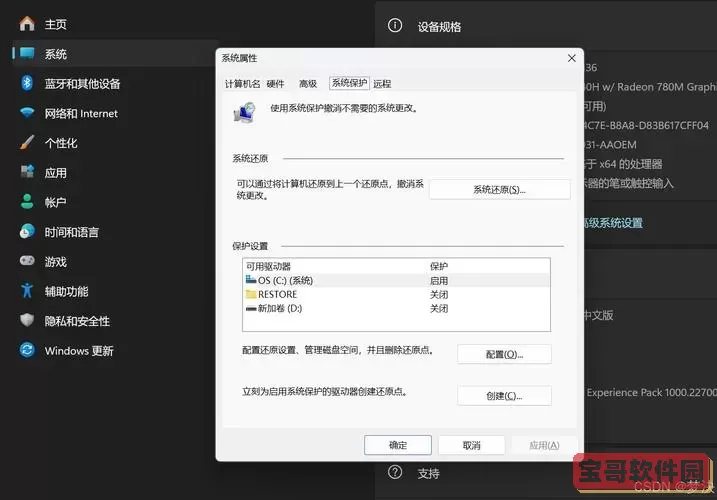Viewport: 717px width, 500px height.
Task: Click the 取消 button
Action: 471,445
